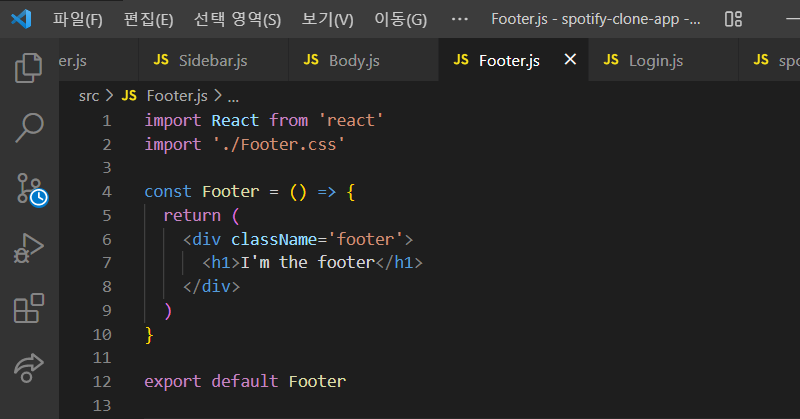The image size is (800, 419).
Task: Open the 선택 영역(S) menu
Action: tap(237, 19)
